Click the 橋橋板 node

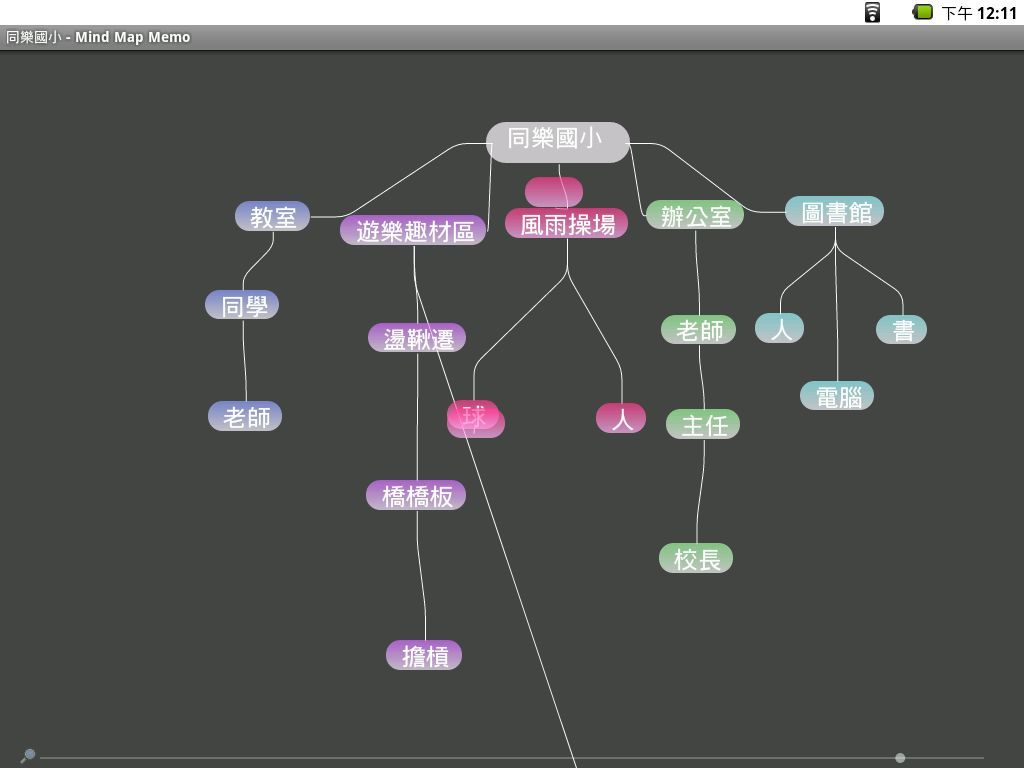click(416, 496)
